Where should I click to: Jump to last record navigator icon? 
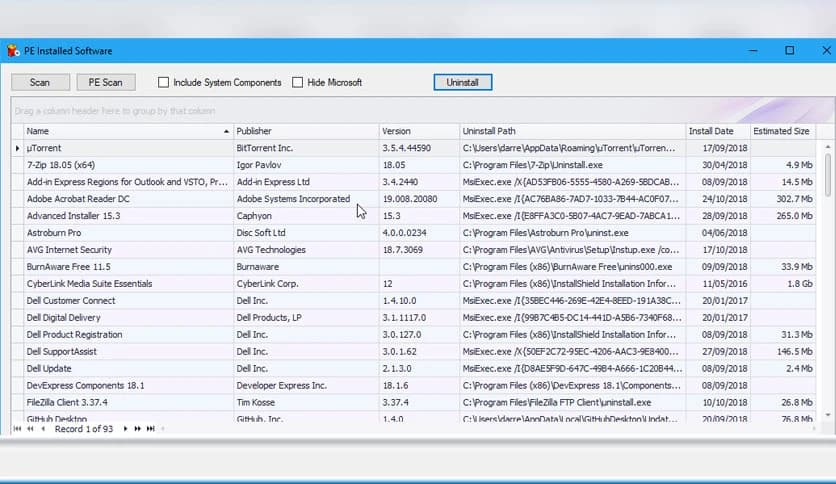pyautogui.click(x=151, y=429)
